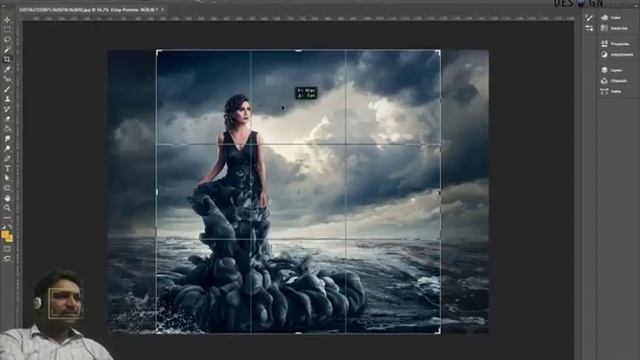Select the Rectangular Marquee tool
This screenshot has height=360, width=640.
7,30
